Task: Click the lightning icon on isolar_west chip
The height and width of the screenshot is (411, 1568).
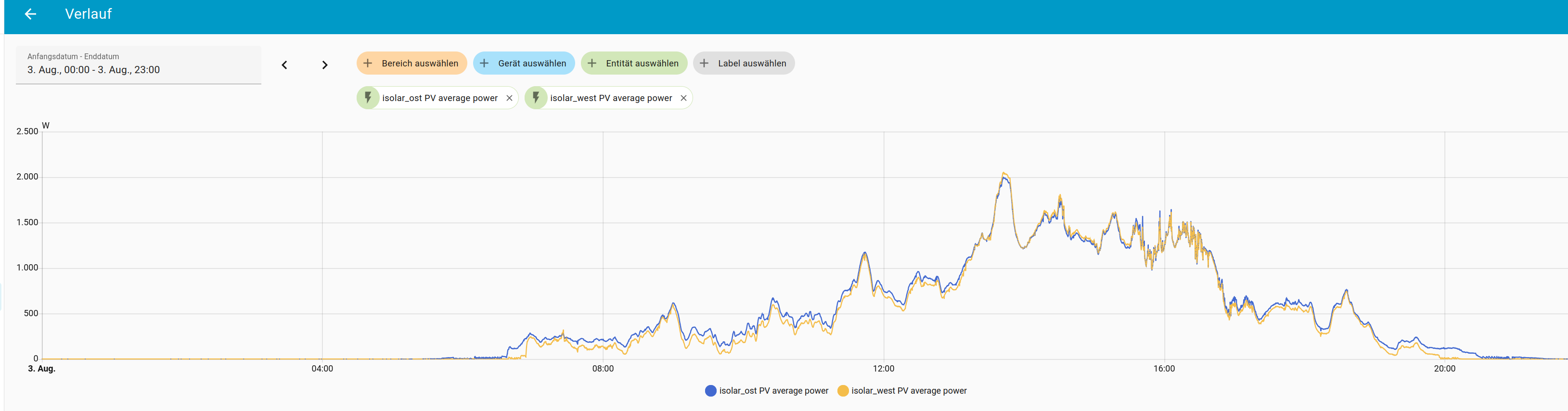Action: click(x=536, y=98)
